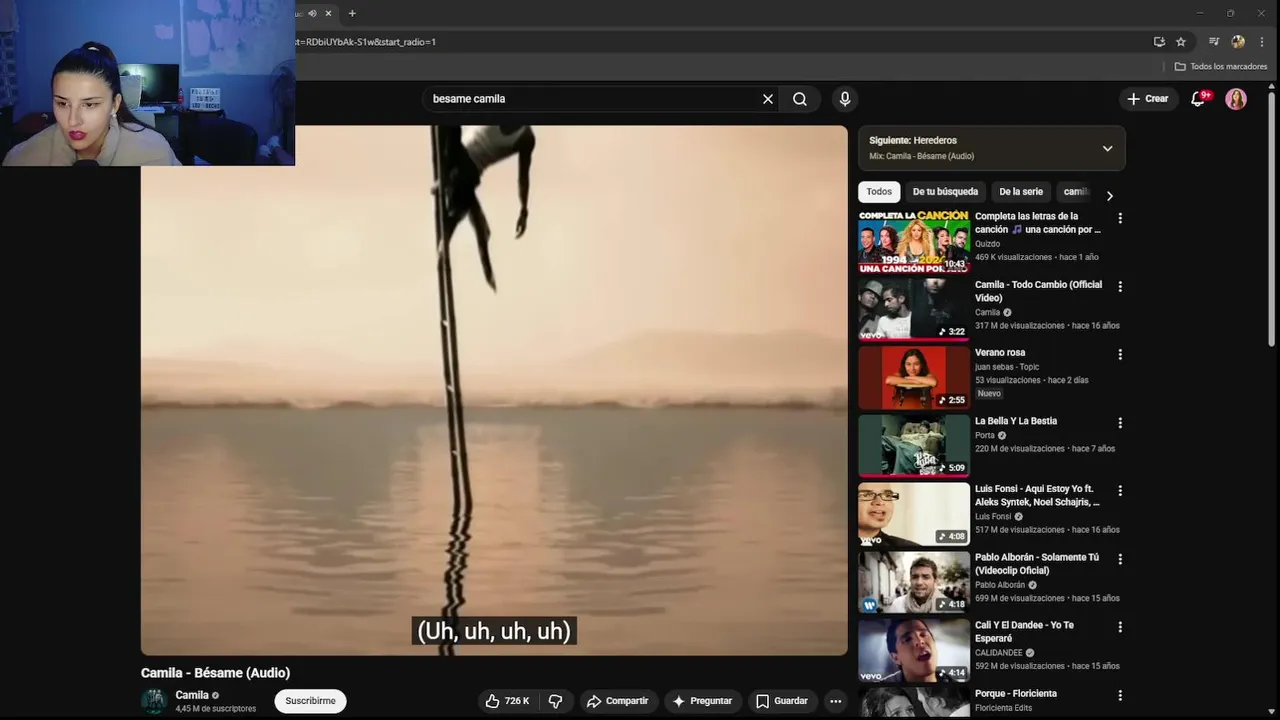Open options for La Bella Y La Bestia
Viewport: 1280px width, 720px height.
(x=1120, y=423)
